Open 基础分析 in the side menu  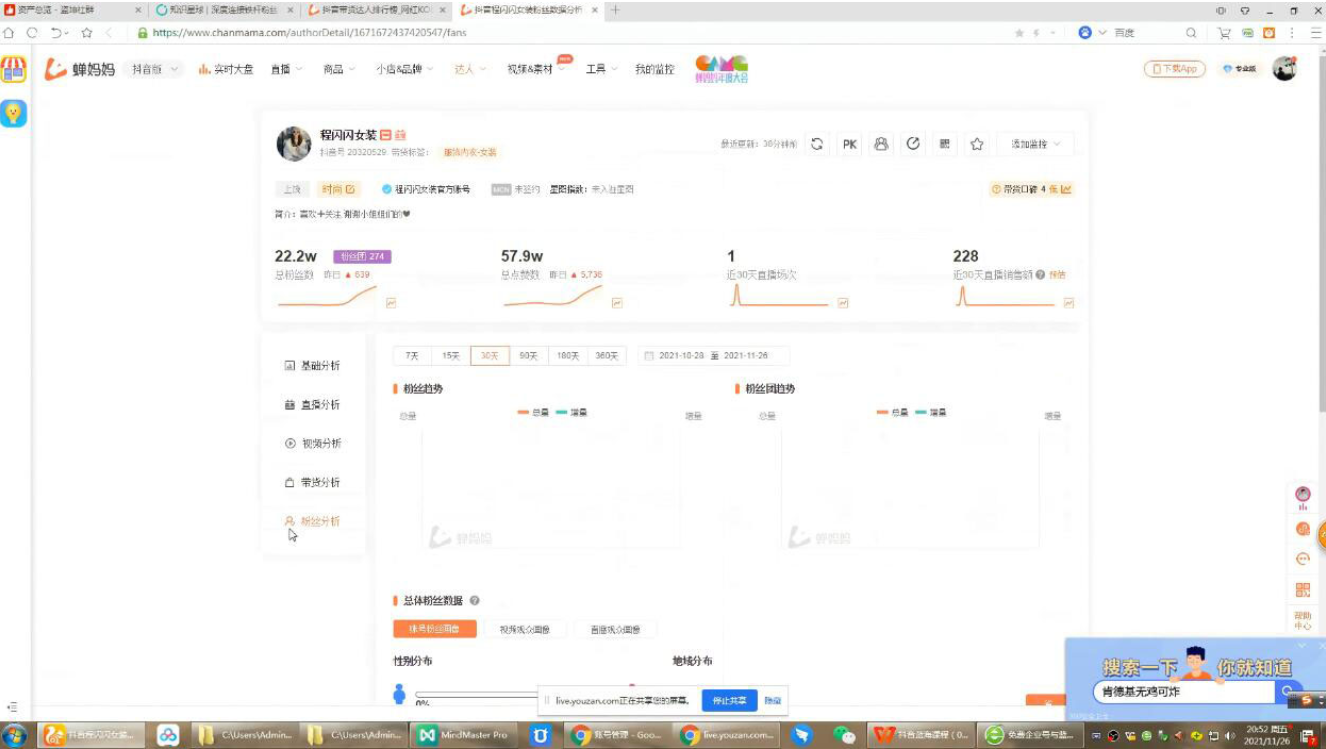(312, 366)
